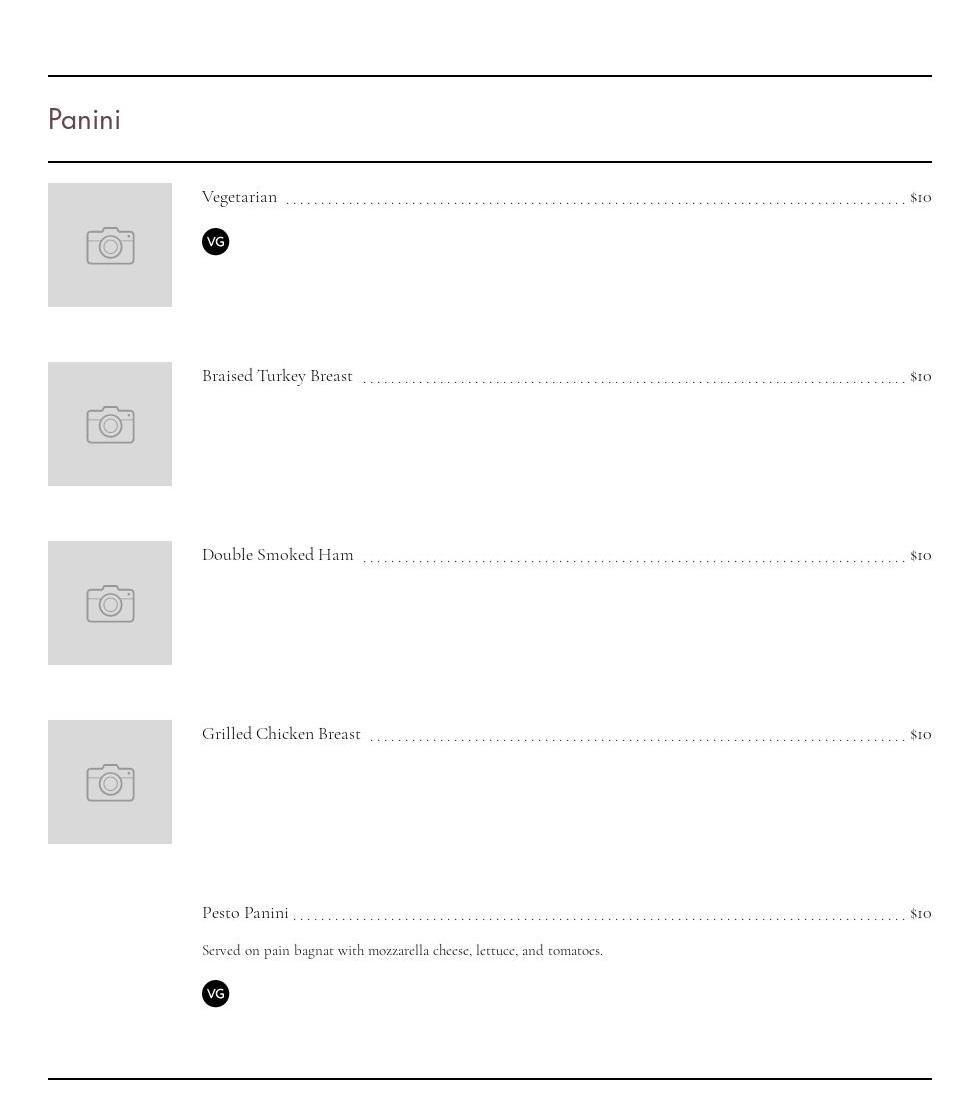Click the Panini section heading
The image size is (965, 1095).
coord(85,120)
